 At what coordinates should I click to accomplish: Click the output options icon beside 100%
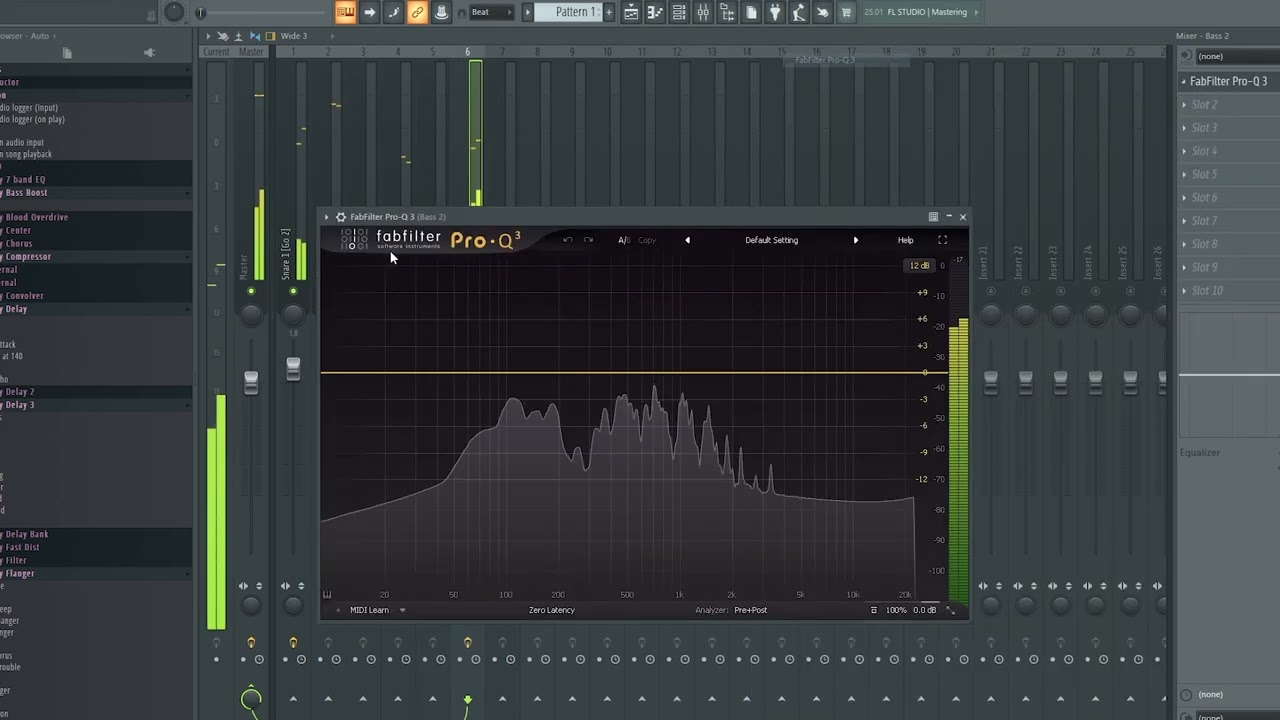(873, 610)
